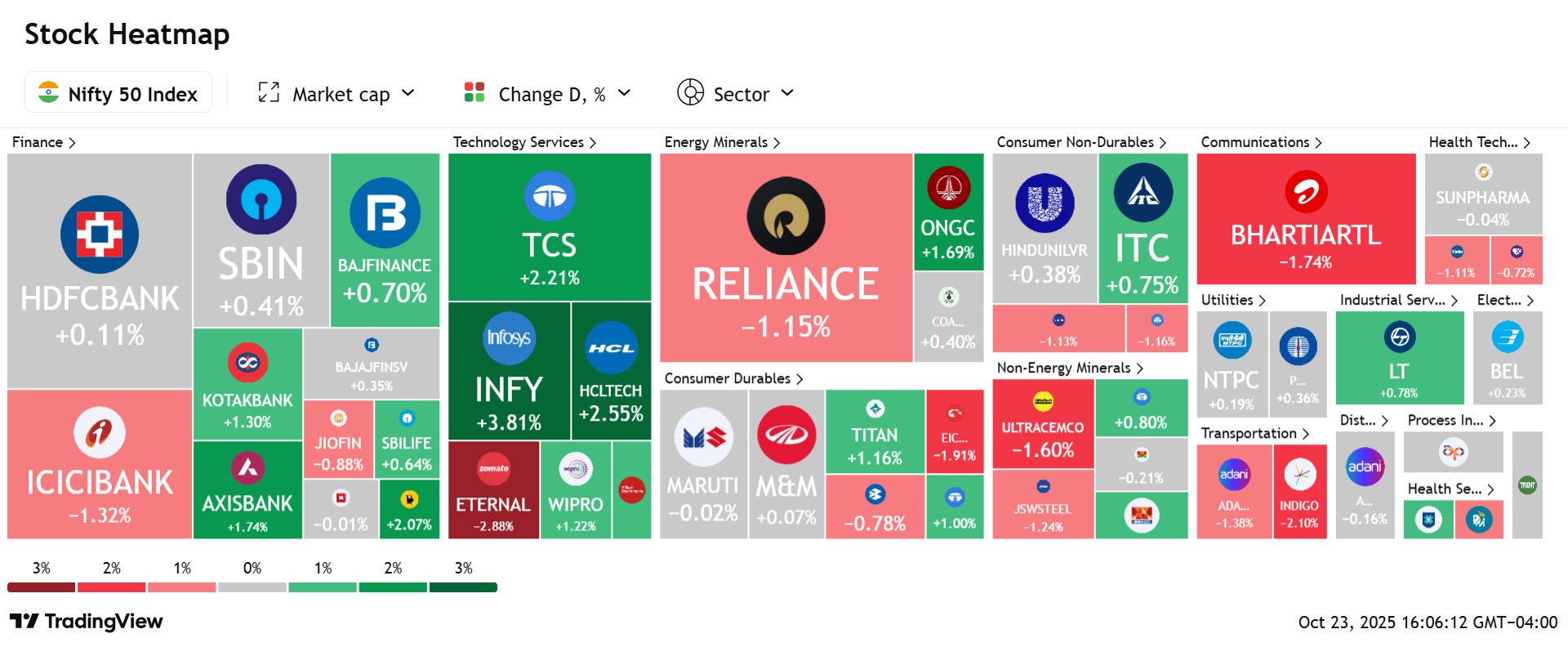The image size is (1568, 647).
Task: Click the BHARTIARTL −1.74% value
Action: tap(1306, 262)
